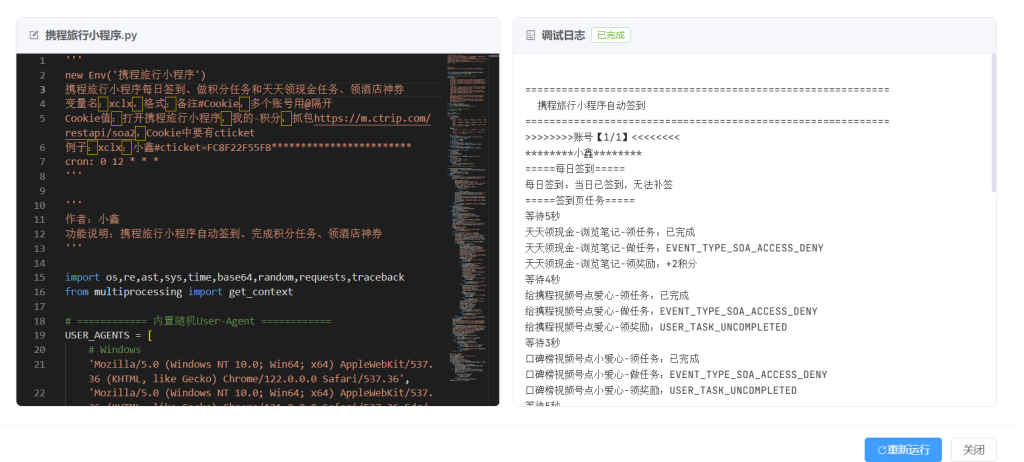Click the edit icon beside 携程旅行小程序.py
Screen dimensions: 1024x462
[34, 35]
